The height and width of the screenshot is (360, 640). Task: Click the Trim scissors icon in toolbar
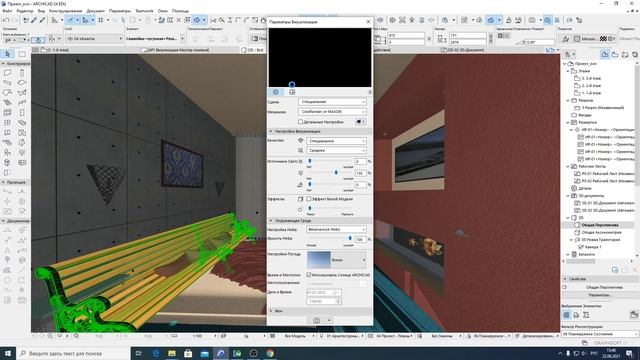pyautogui.click(x=213, y=20)
